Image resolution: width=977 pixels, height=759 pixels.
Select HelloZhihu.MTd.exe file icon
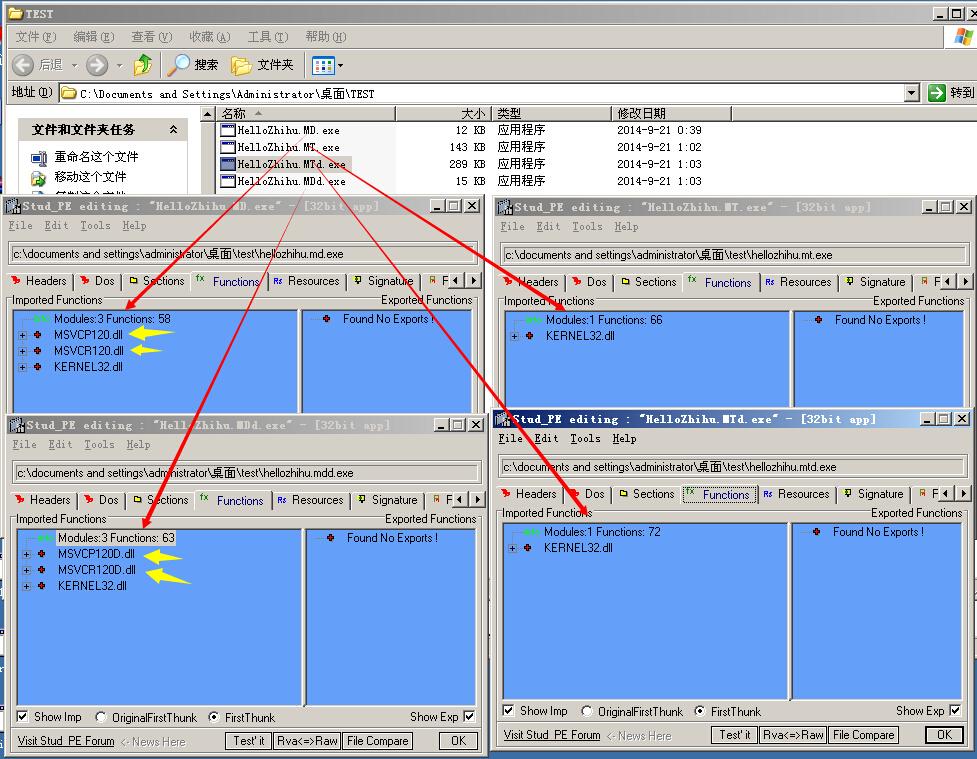point(227,164)
